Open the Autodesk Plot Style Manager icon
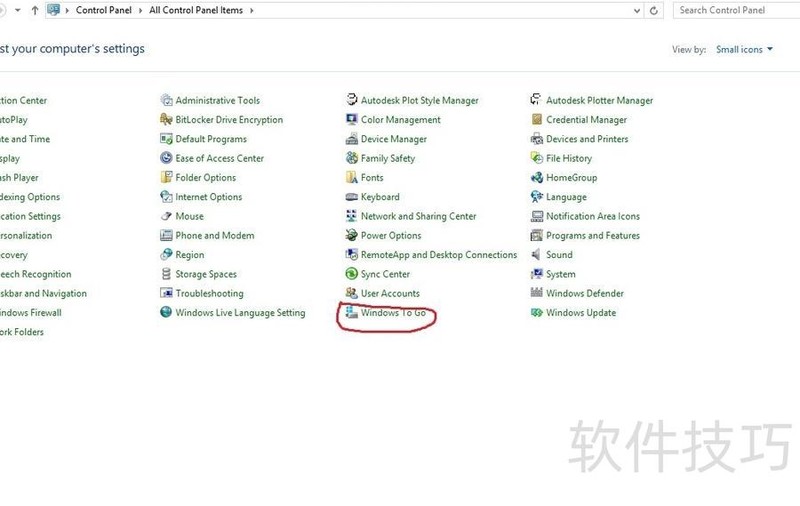The height and width of the screenshot is (506, 800). tap(352, 99)
